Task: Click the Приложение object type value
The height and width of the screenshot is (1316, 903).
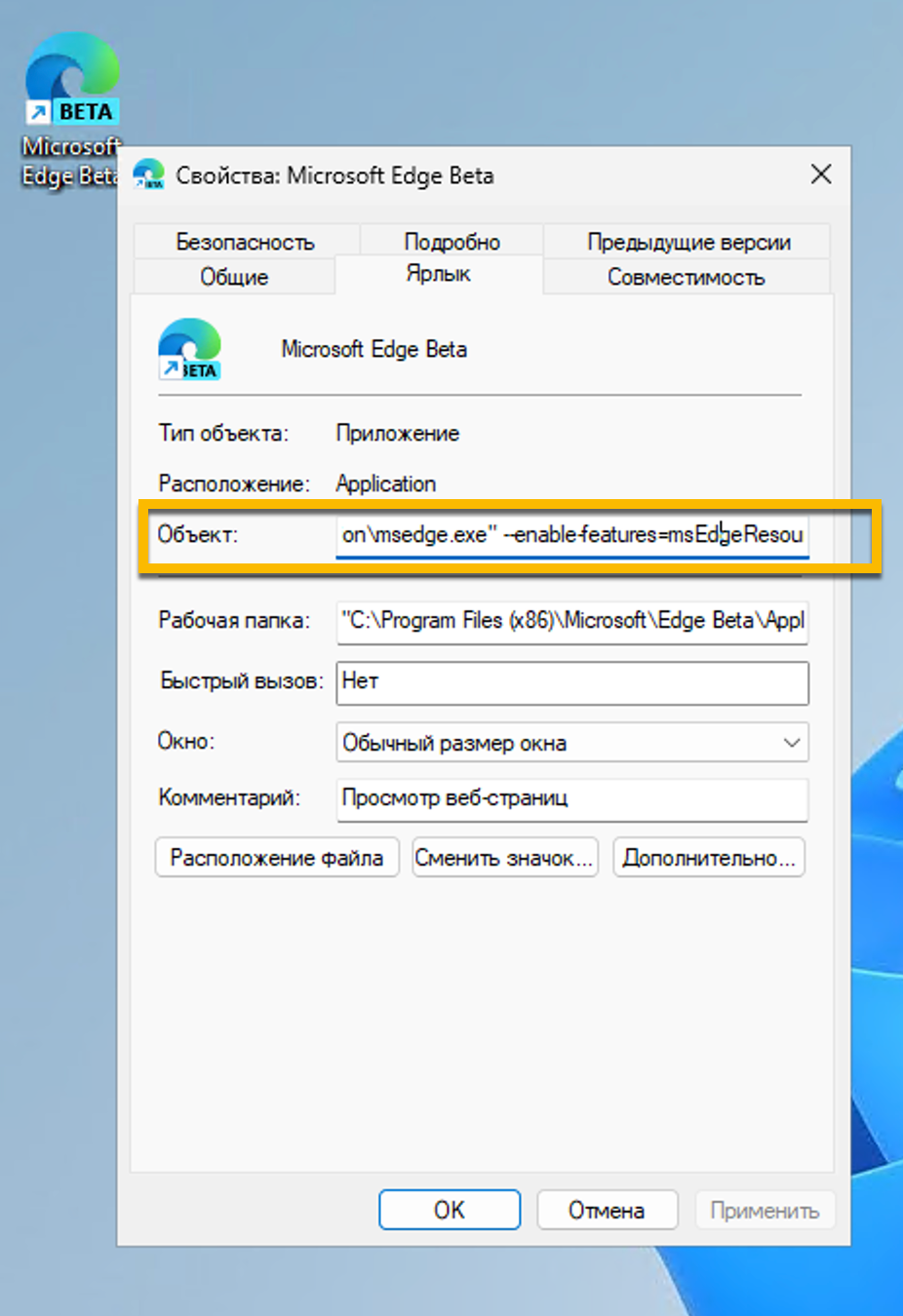Action: (398, 433)
